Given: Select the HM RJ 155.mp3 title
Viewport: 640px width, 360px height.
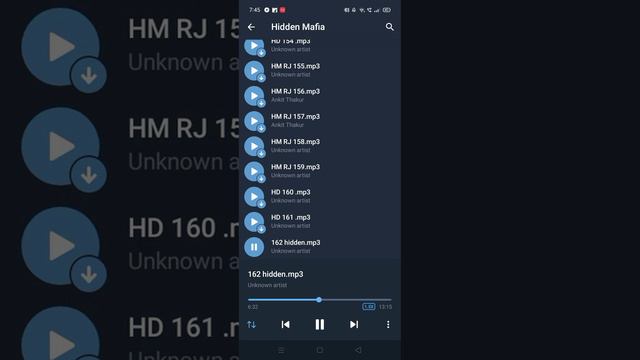Looking at the screenshot, I should click(296, 66).
